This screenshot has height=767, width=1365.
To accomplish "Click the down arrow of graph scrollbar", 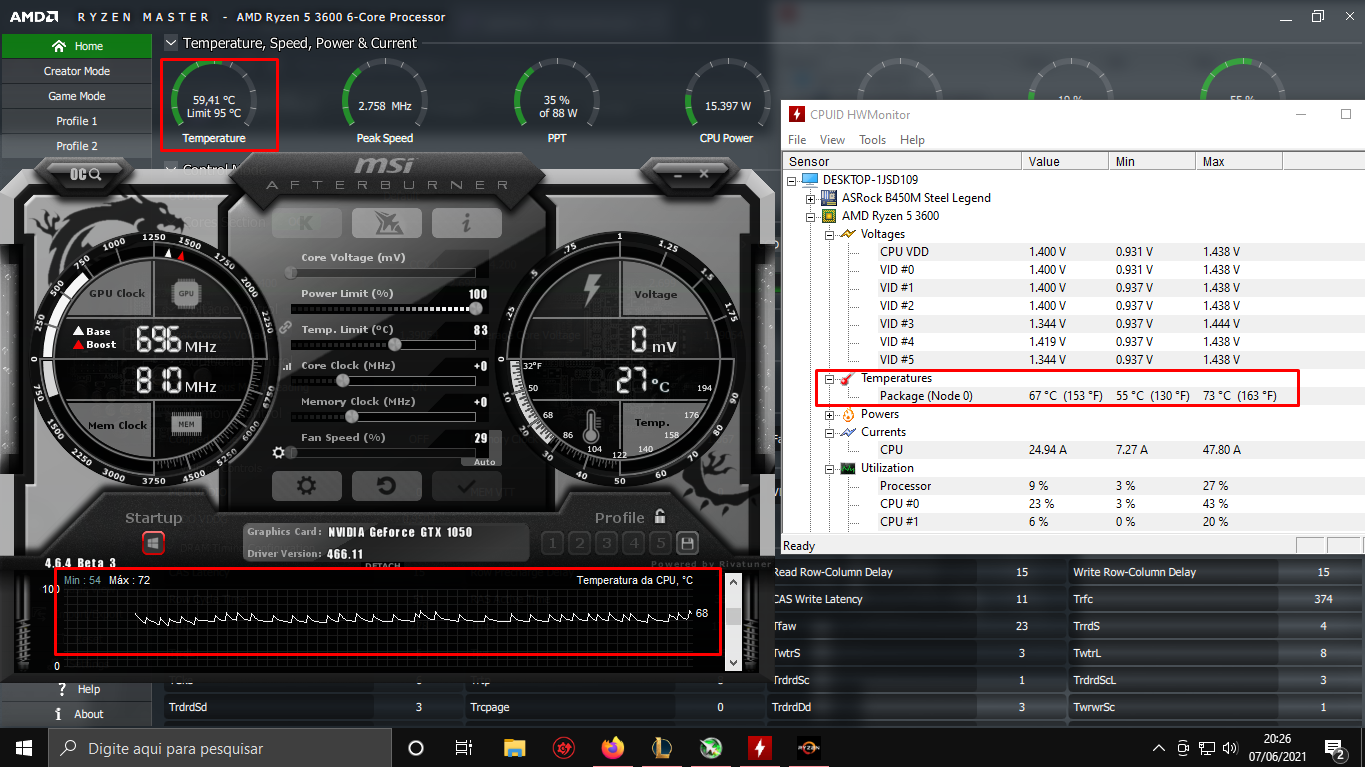I will tap(734, 662).
